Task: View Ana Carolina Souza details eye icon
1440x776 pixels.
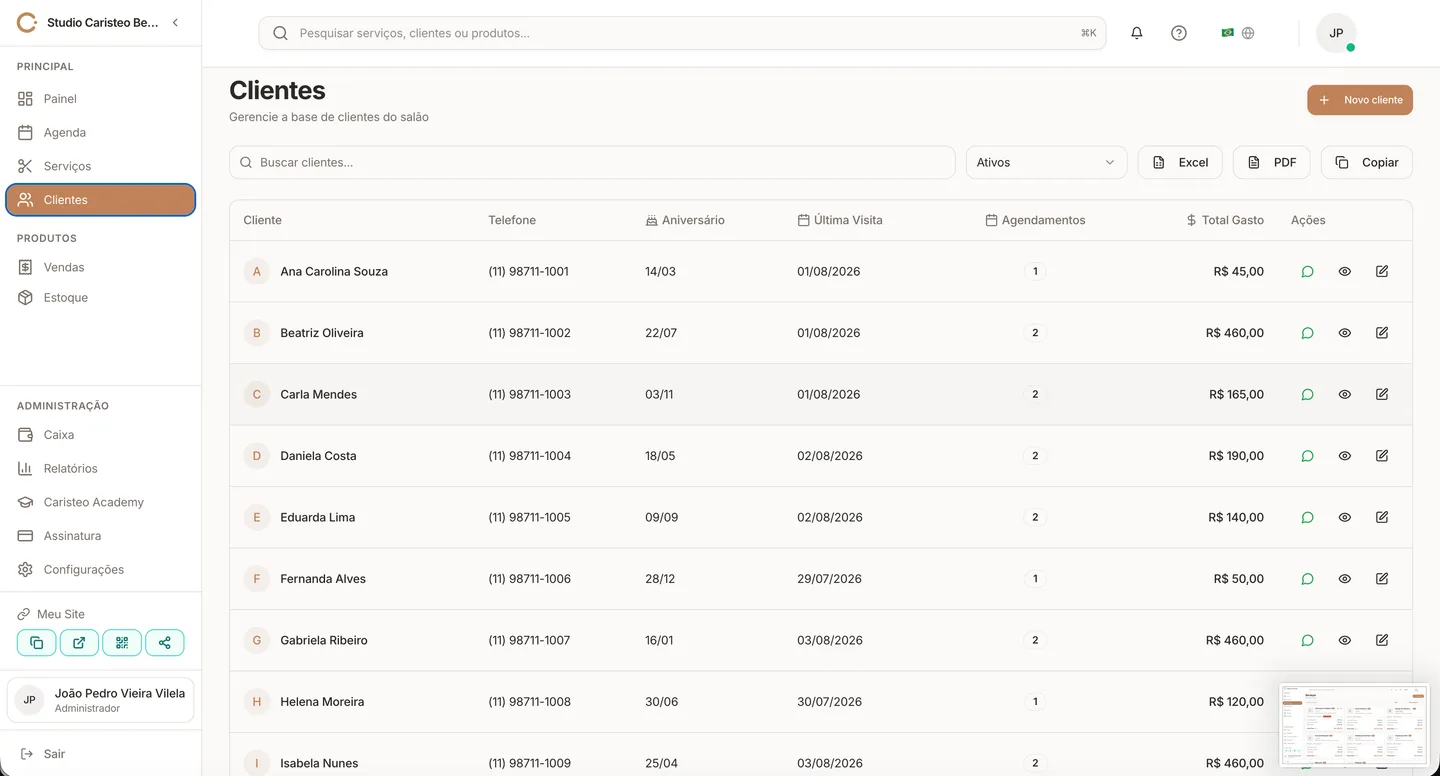Action: tap(1345, 271)
